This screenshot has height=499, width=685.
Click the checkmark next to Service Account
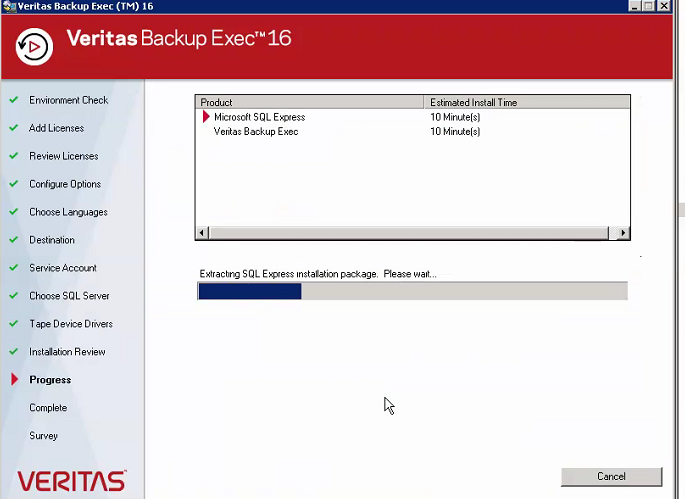[14, 268]
